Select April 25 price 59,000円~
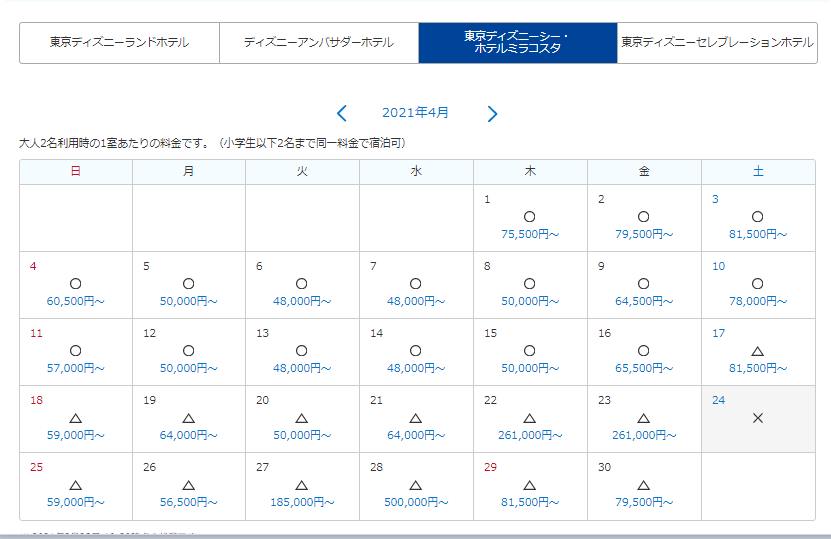Viewport: 831px width, 539px height. pyautogui.click(x=75, y=502)
